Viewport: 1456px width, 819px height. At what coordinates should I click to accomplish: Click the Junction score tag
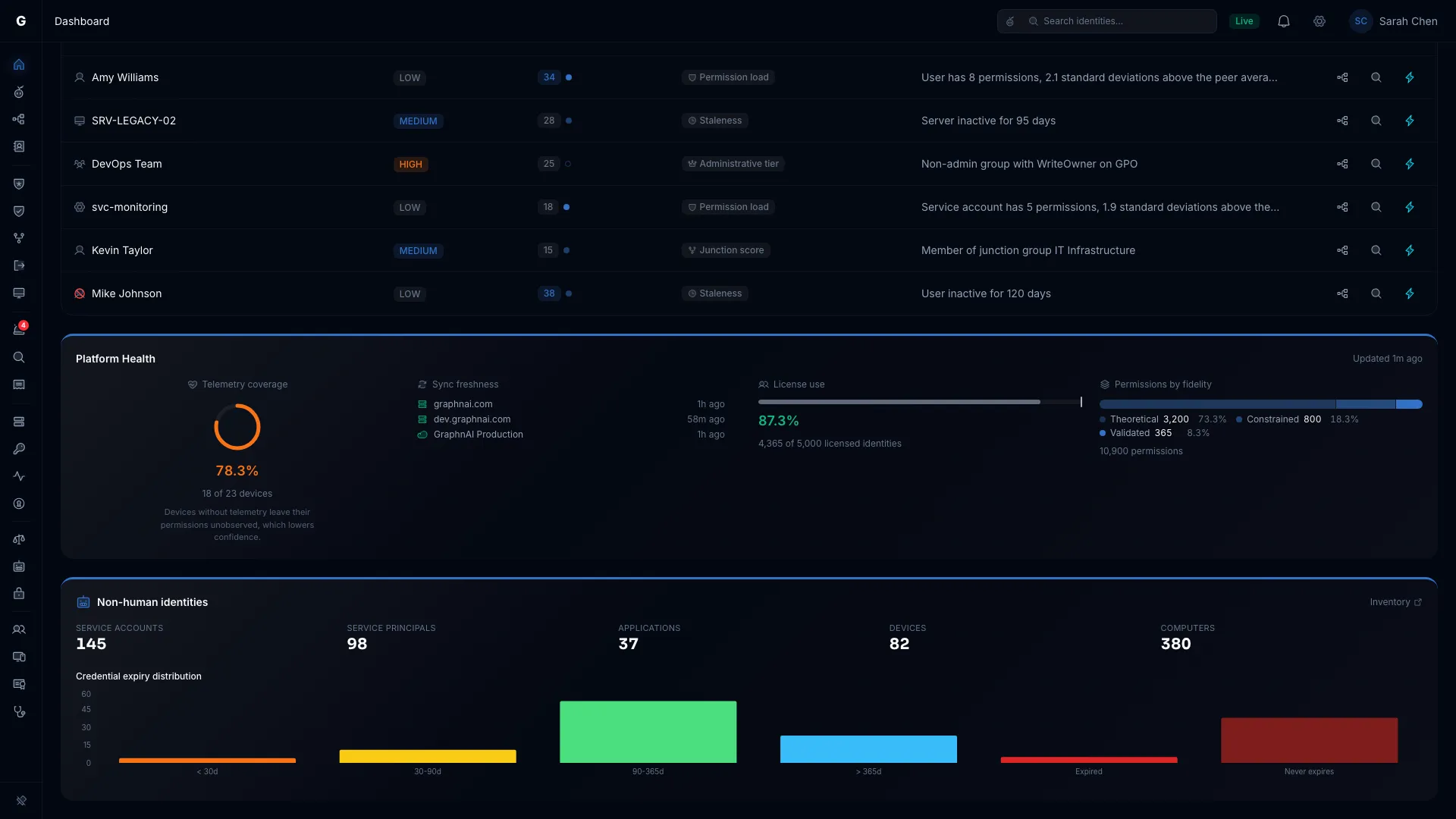click(x=726, y=250)
